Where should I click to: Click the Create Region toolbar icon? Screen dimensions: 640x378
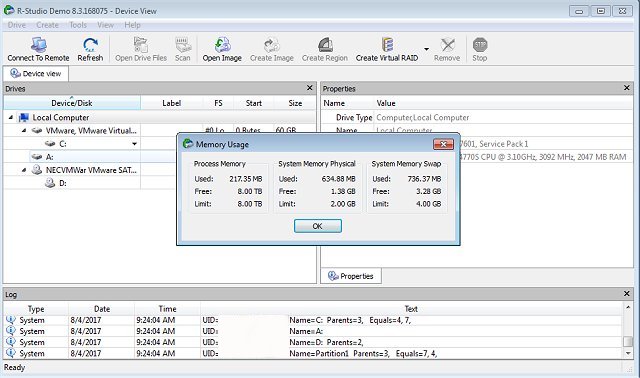(x=325, y=45)
